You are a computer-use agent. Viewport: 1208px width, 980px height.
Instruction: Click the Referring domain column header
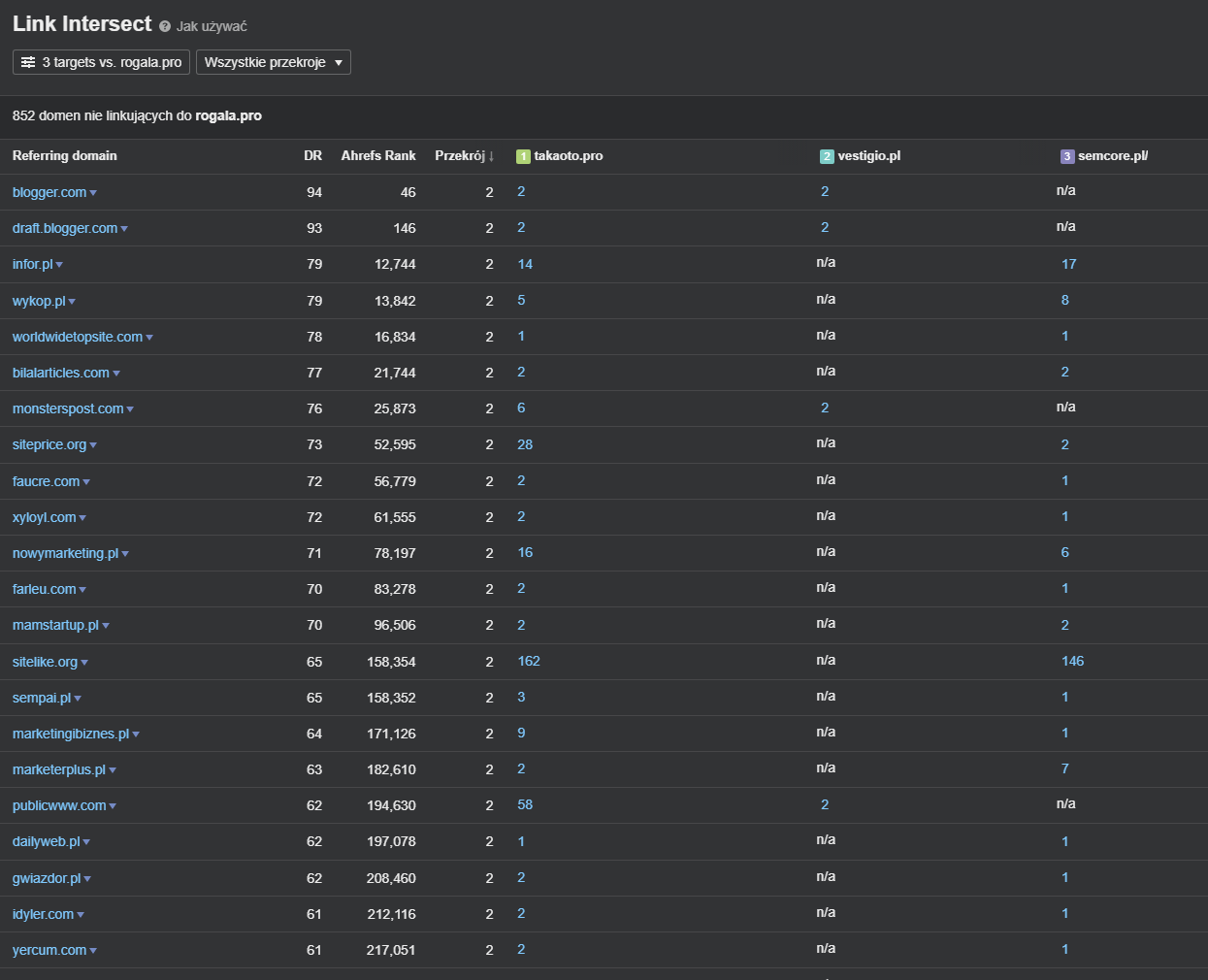[x=65, y=155]
